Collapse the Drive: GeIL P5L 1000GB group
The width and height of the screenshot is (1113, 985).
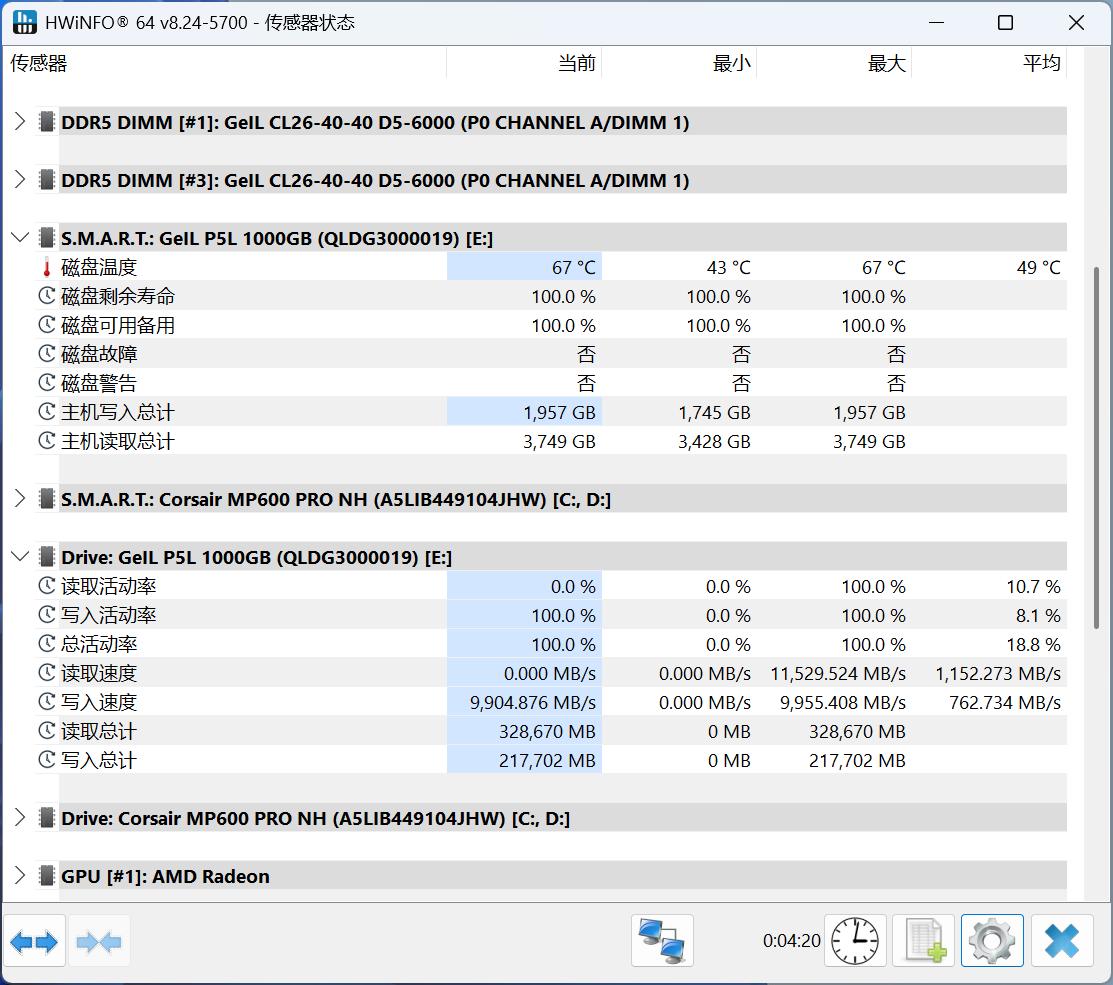[x=20, y=557]
